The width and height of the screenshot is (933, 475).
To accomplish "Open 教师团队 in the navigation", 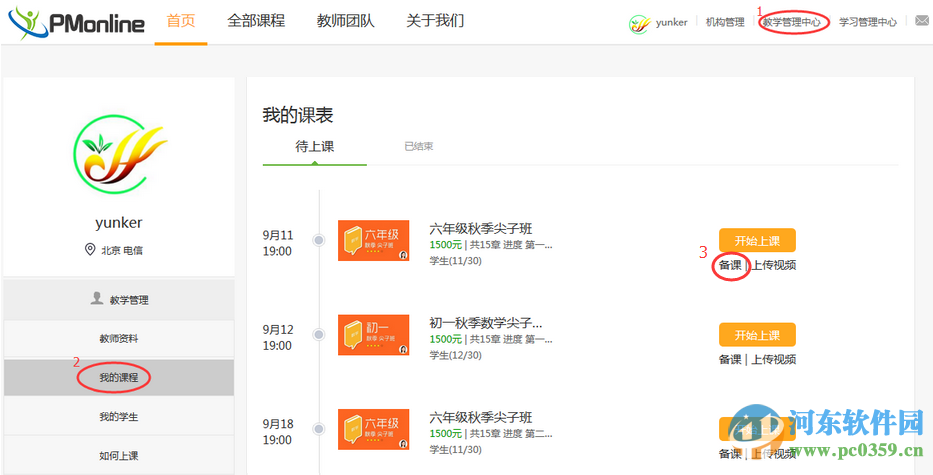I will 346,21.
